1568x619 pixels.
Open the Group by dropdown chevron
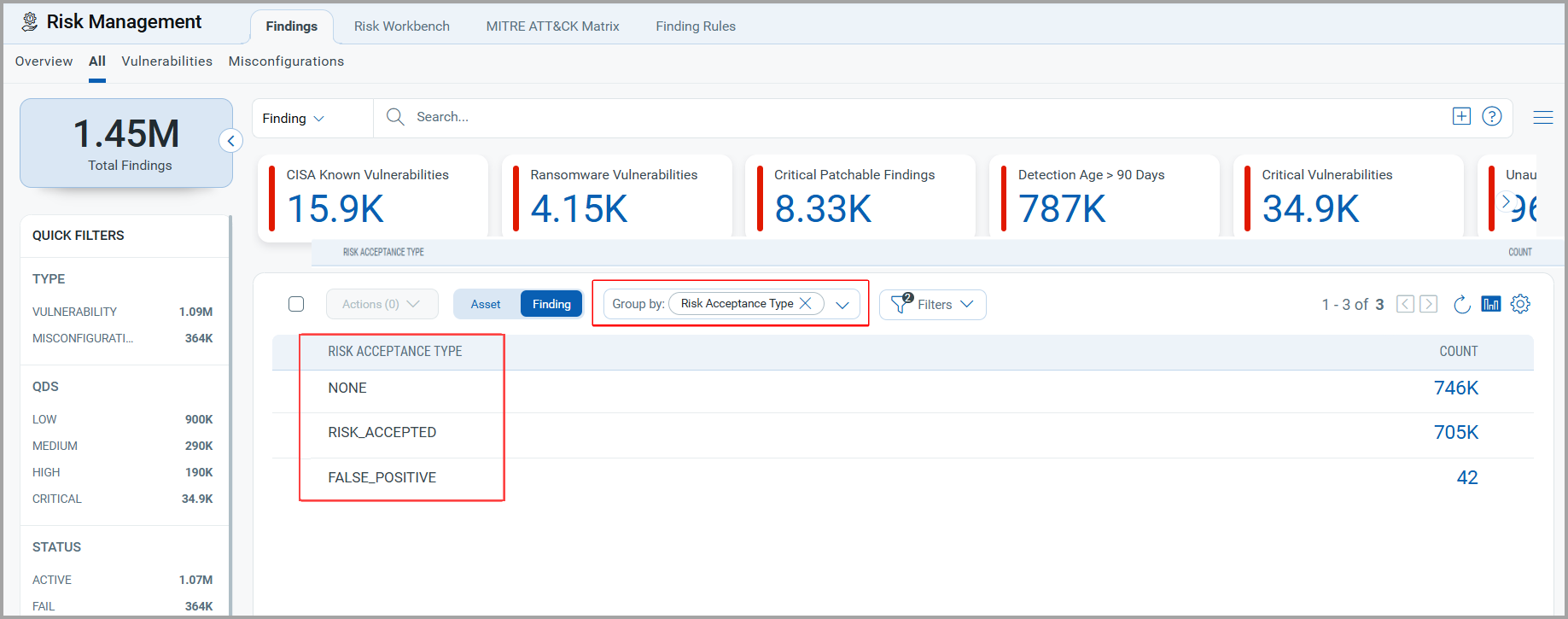click(x=842, y=305)
